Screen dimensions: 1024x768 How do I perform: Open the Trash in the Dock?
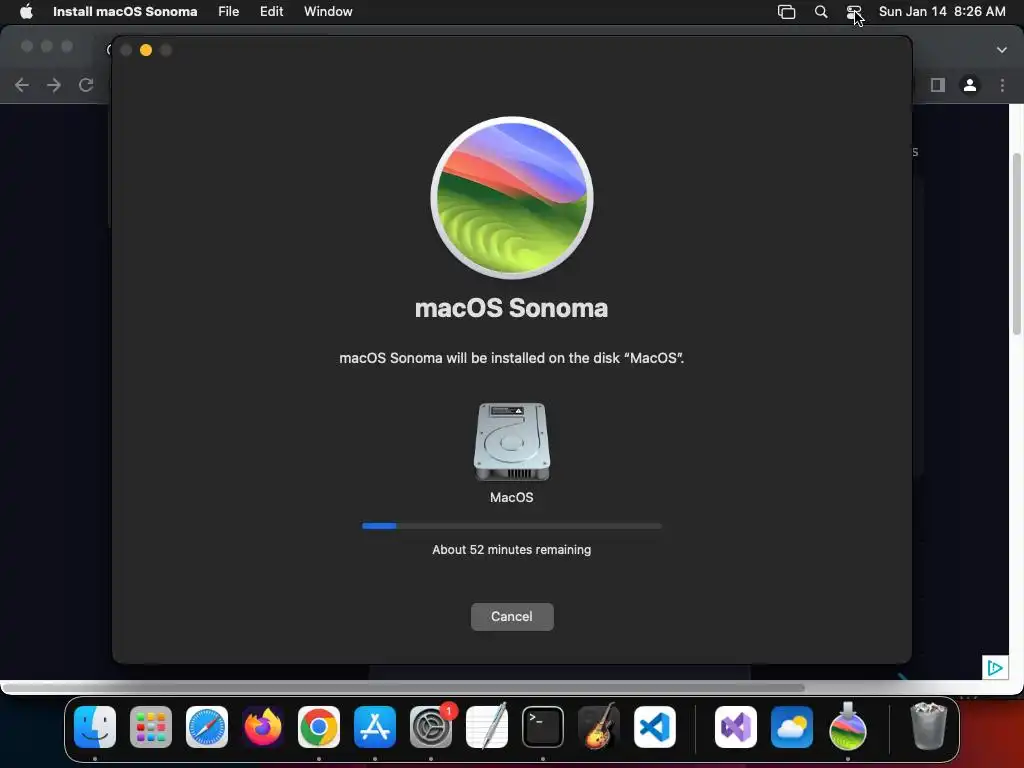point(928,727)
